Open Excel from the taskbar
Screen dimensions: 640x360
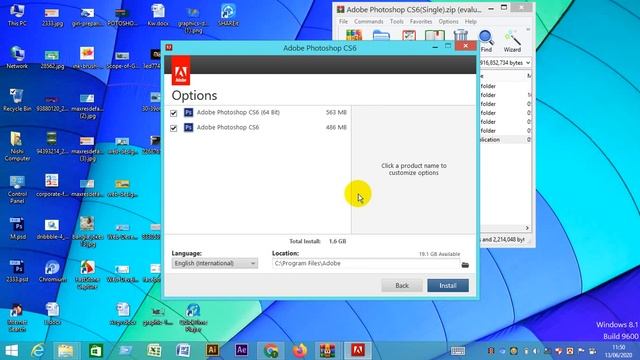pyautogui.click(x=154, y=351)
